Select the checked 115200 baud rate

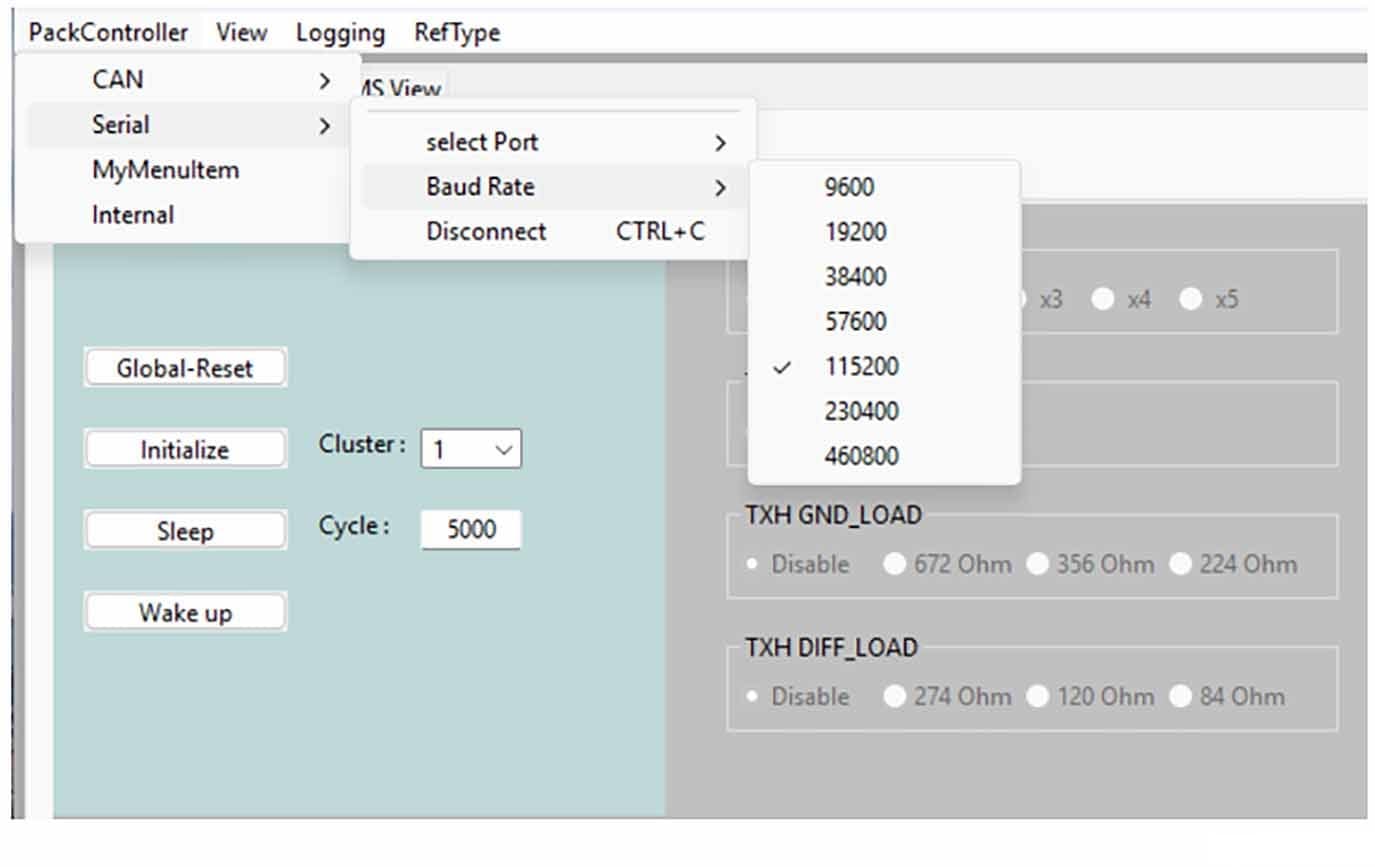coord(884,367)
